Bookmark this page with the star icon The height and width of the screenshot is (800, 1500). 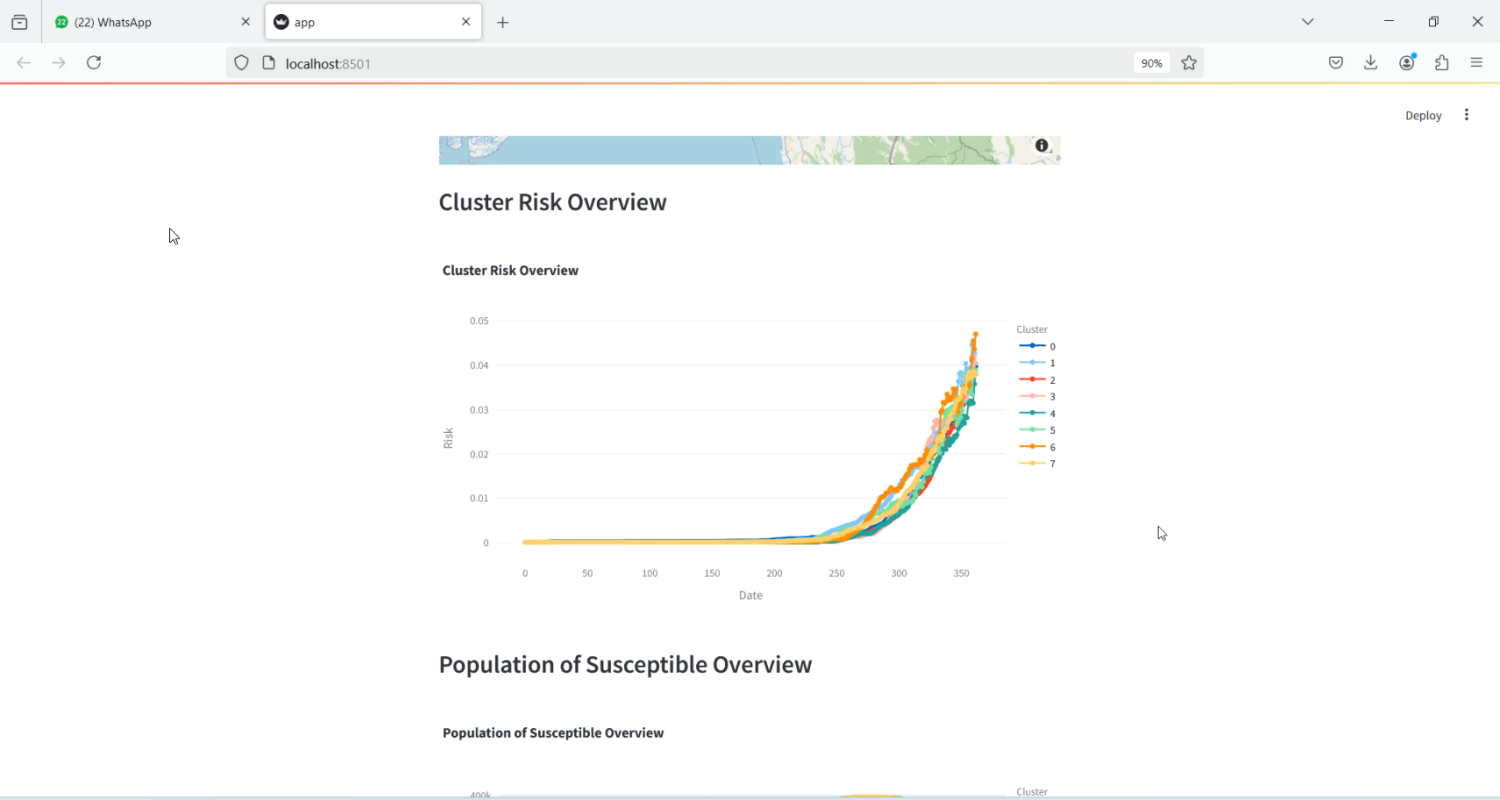coord(1189,63)
